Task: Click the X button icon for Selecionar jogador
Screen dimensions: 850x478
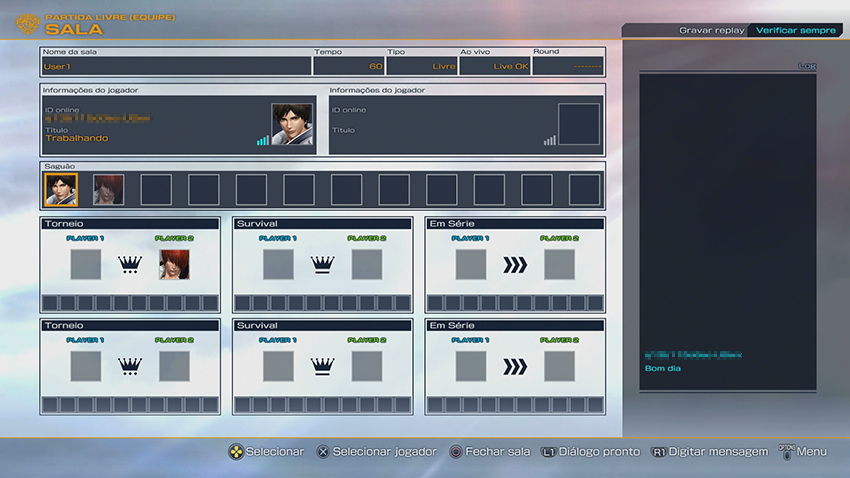Action: 323,452
